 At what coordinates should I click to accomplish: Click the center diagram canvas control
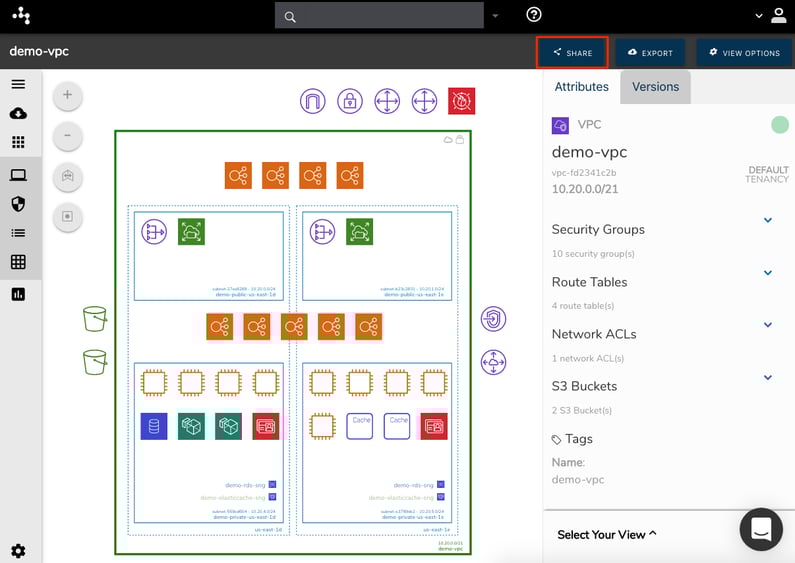pos(67,217)
